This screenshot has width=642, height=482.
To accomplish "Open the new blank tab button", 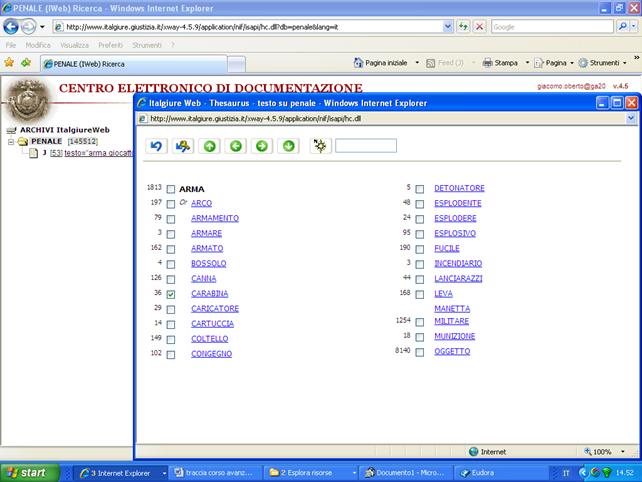I will (x=236, y=64).
